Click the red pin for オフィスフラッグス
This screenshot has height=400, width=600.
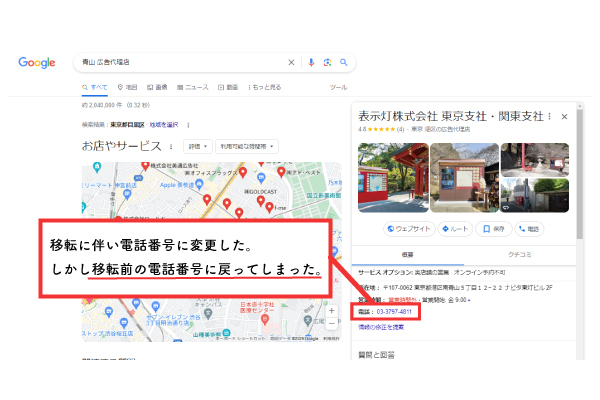click(x=243, y=173)
